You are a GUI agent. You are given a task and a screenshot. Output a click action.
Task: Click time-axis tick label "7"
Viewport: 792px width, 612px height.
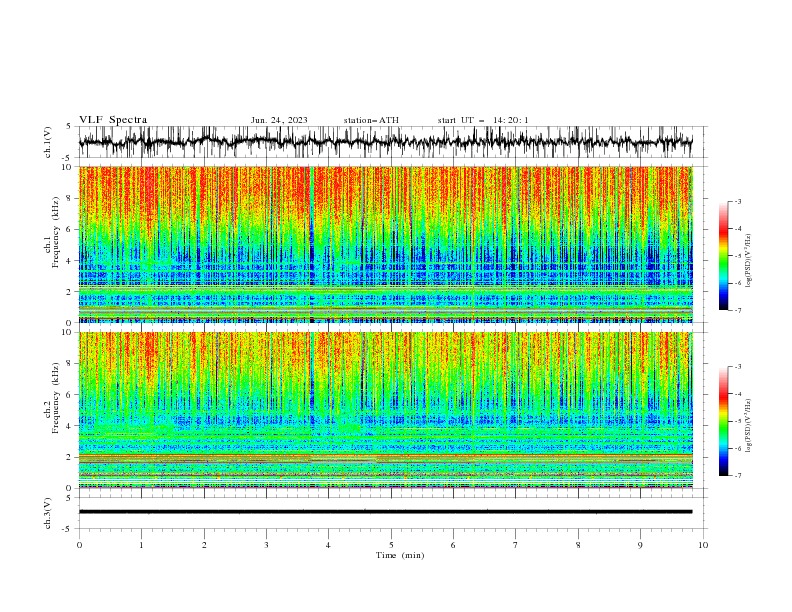(516, 545)
